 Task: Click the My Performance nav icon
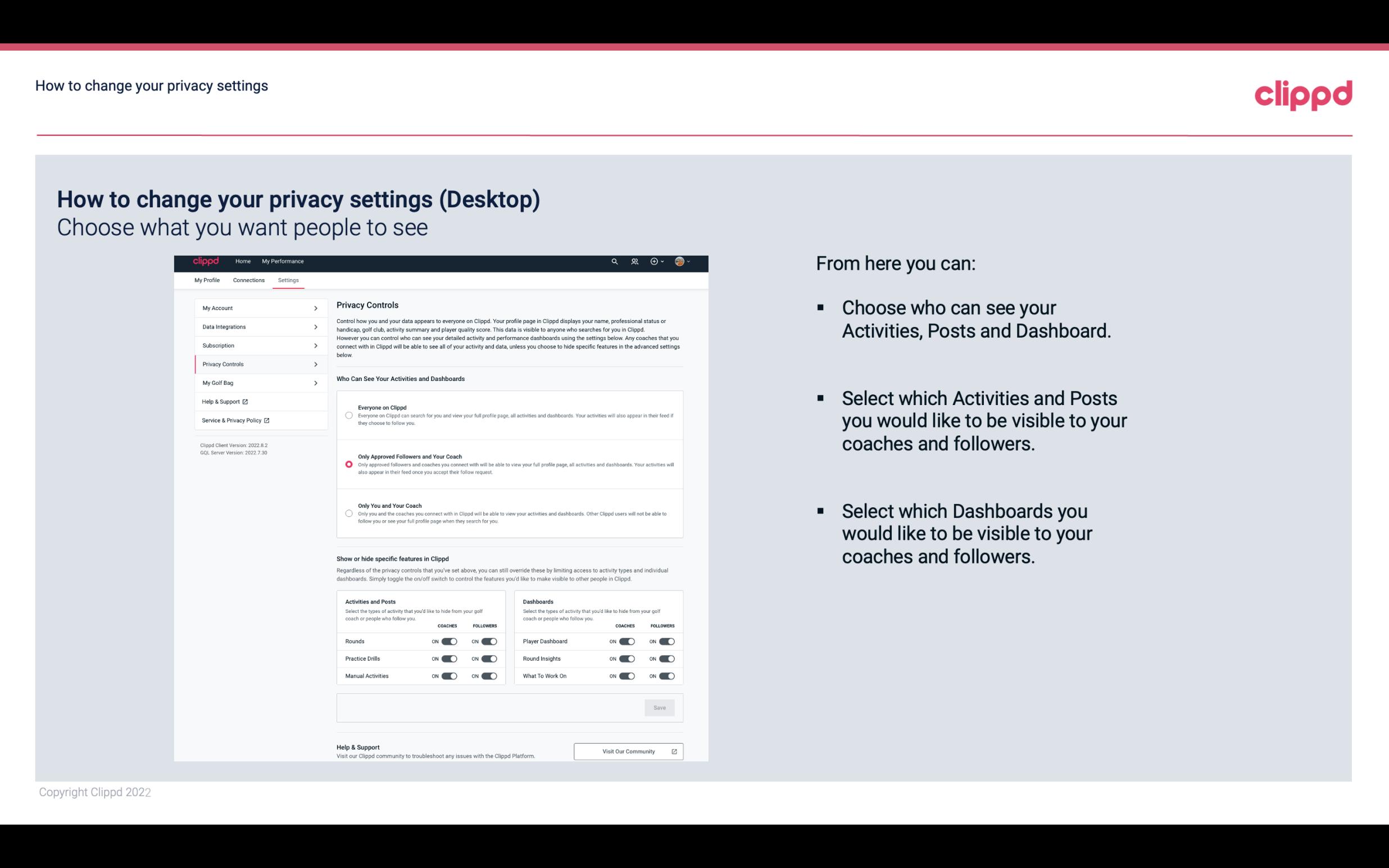click(283, 261)
